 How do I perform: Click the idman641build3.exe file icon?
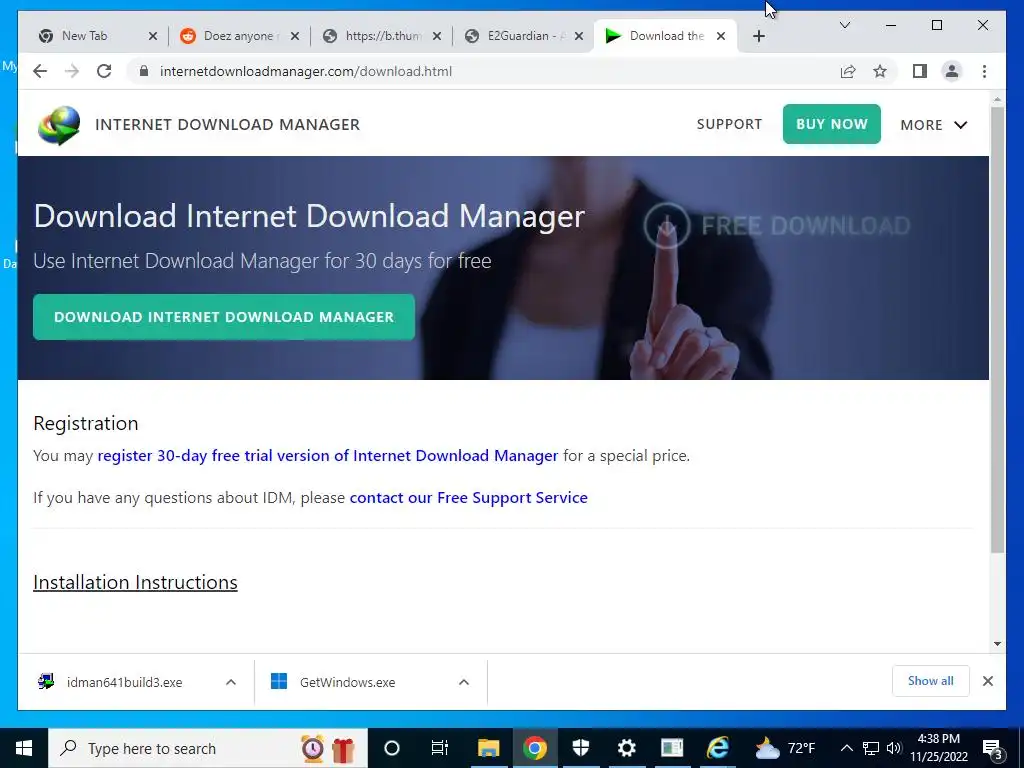coord(46,681)
